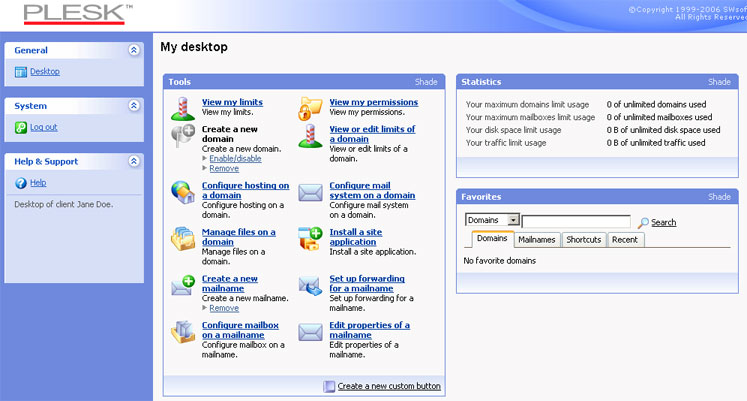Click the Log out link
This screenshot has width=747, height=401.
click(43, 127)
